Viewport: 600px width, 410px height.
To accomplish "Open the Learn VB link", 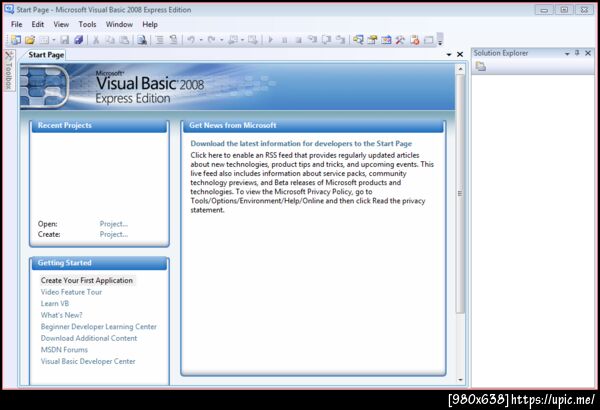I will (x=55, y=303).
